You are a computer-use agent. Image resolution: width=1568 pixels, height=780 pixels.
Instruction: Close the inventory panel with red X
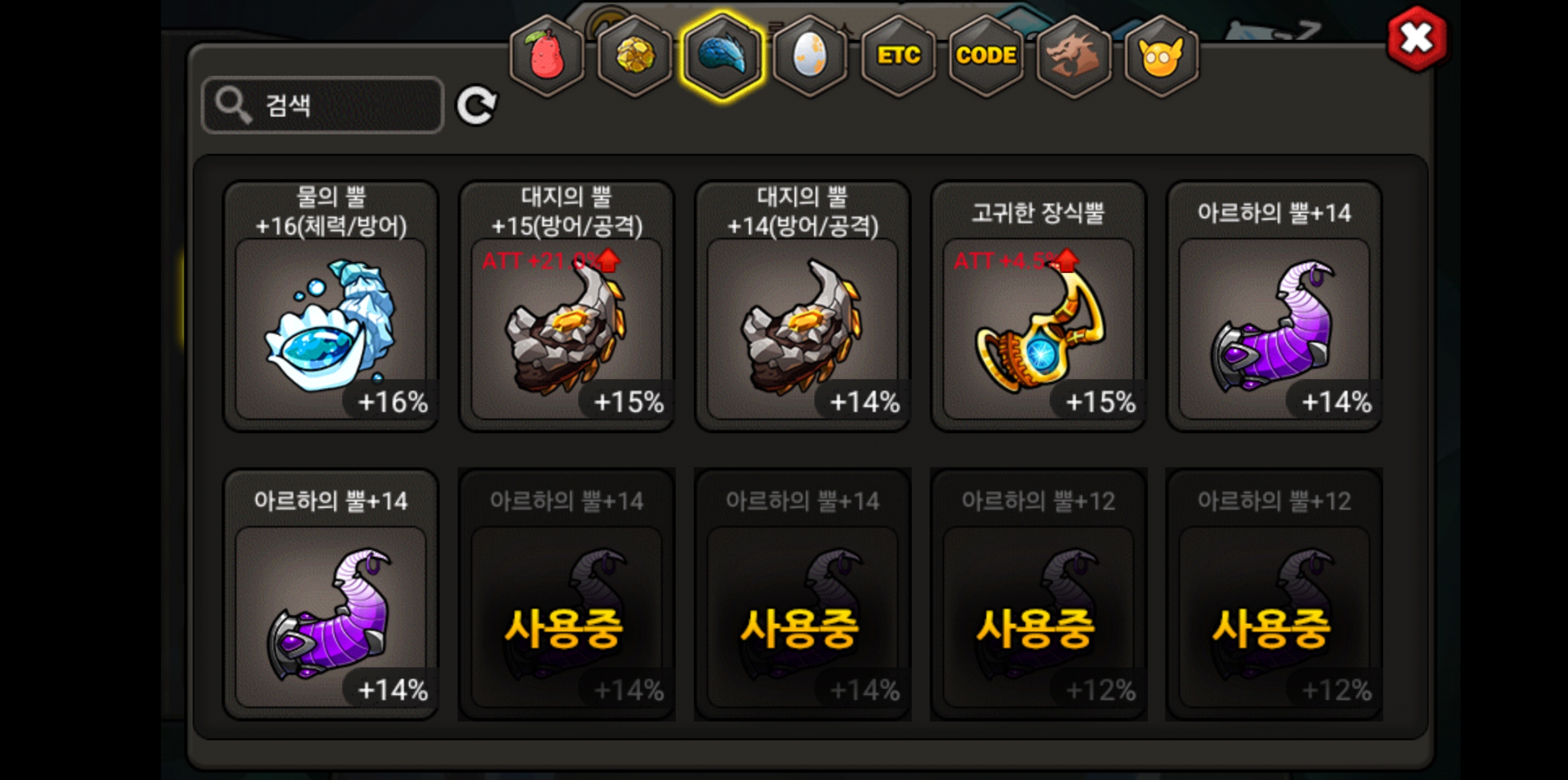tap(1417, 39)
